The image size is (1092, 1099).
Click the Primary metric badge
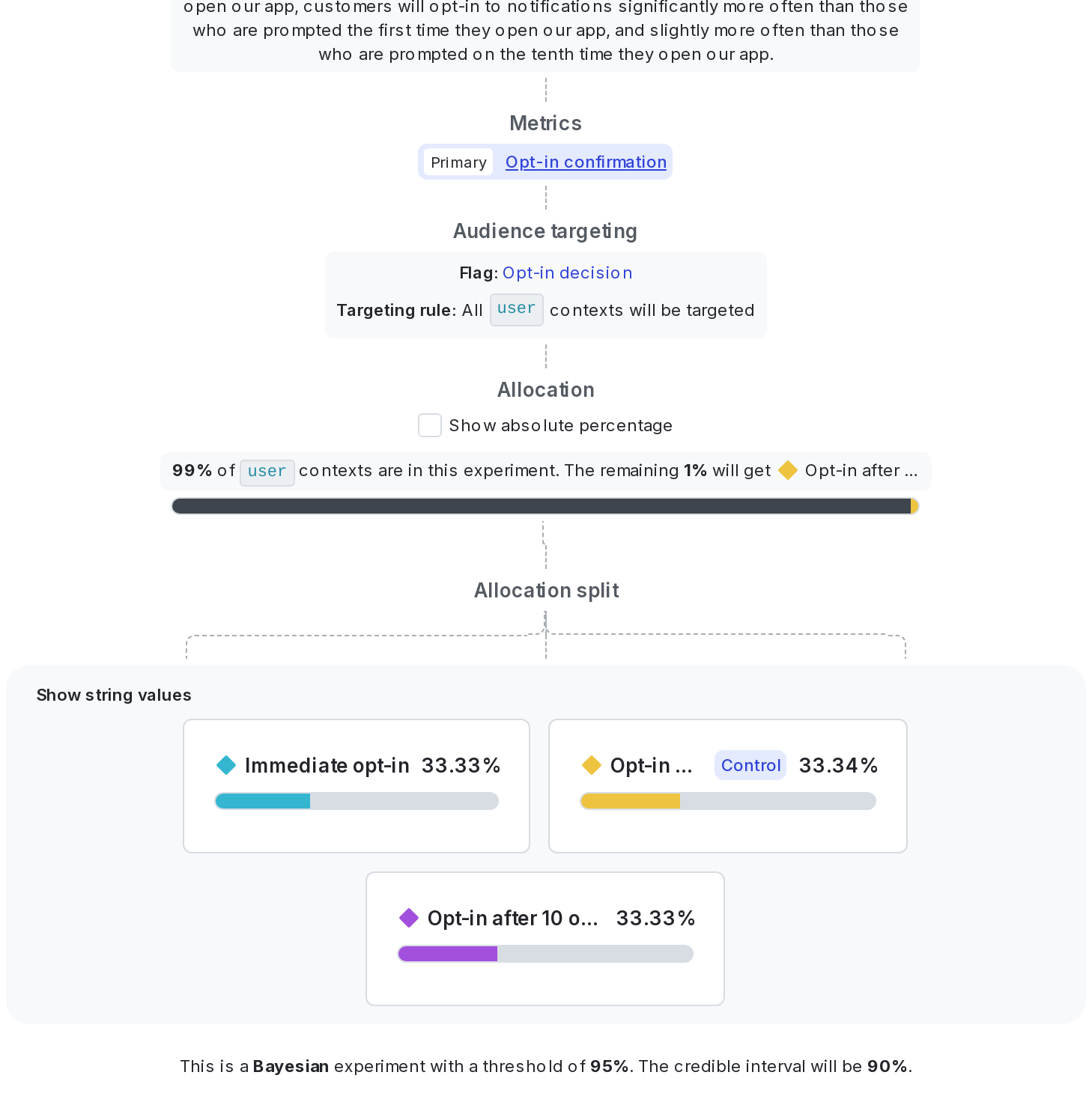tap(458, 162)
